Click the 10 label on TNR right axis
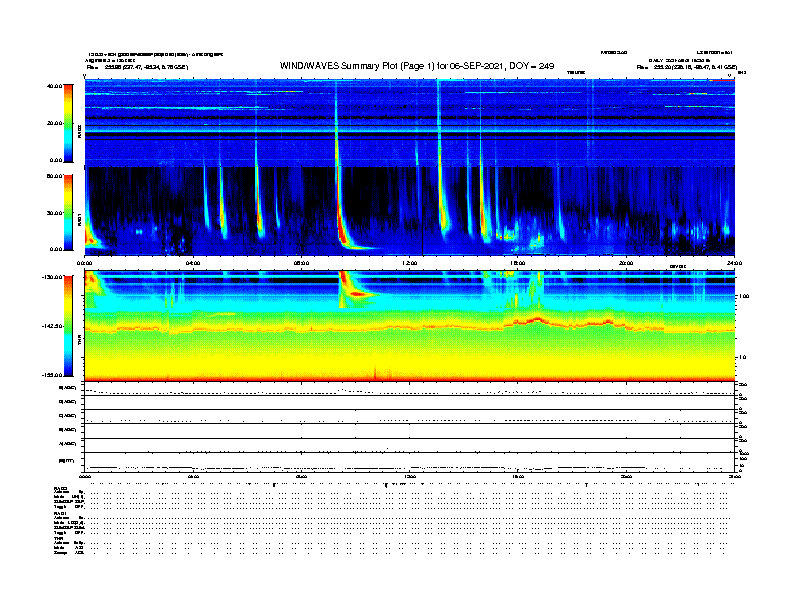The image size is (792, 612). [x=742, y=357]
